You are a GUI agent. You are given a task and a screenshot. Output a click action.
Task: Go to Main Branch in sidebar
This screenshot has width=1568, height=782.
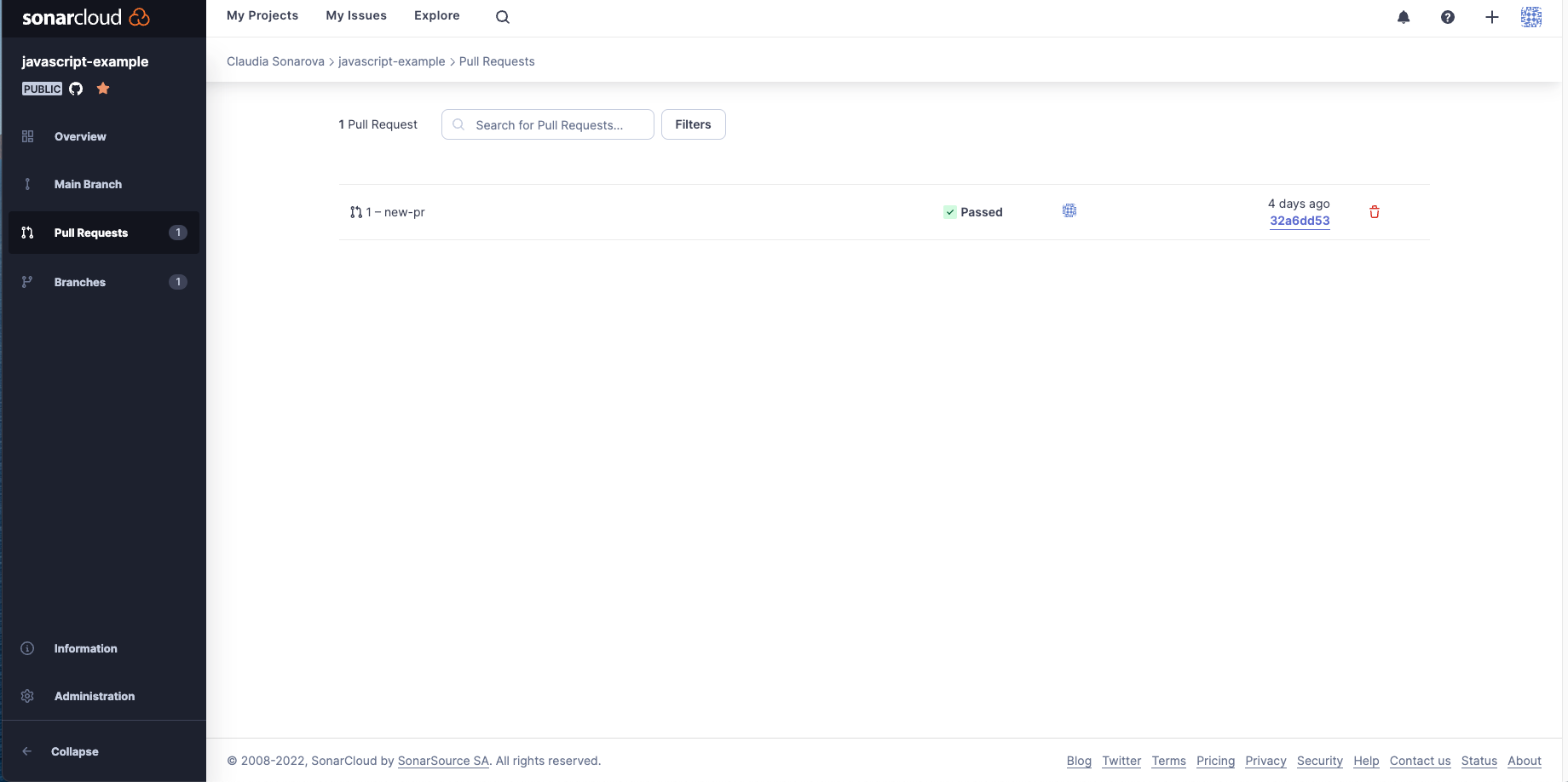[104, 184]
